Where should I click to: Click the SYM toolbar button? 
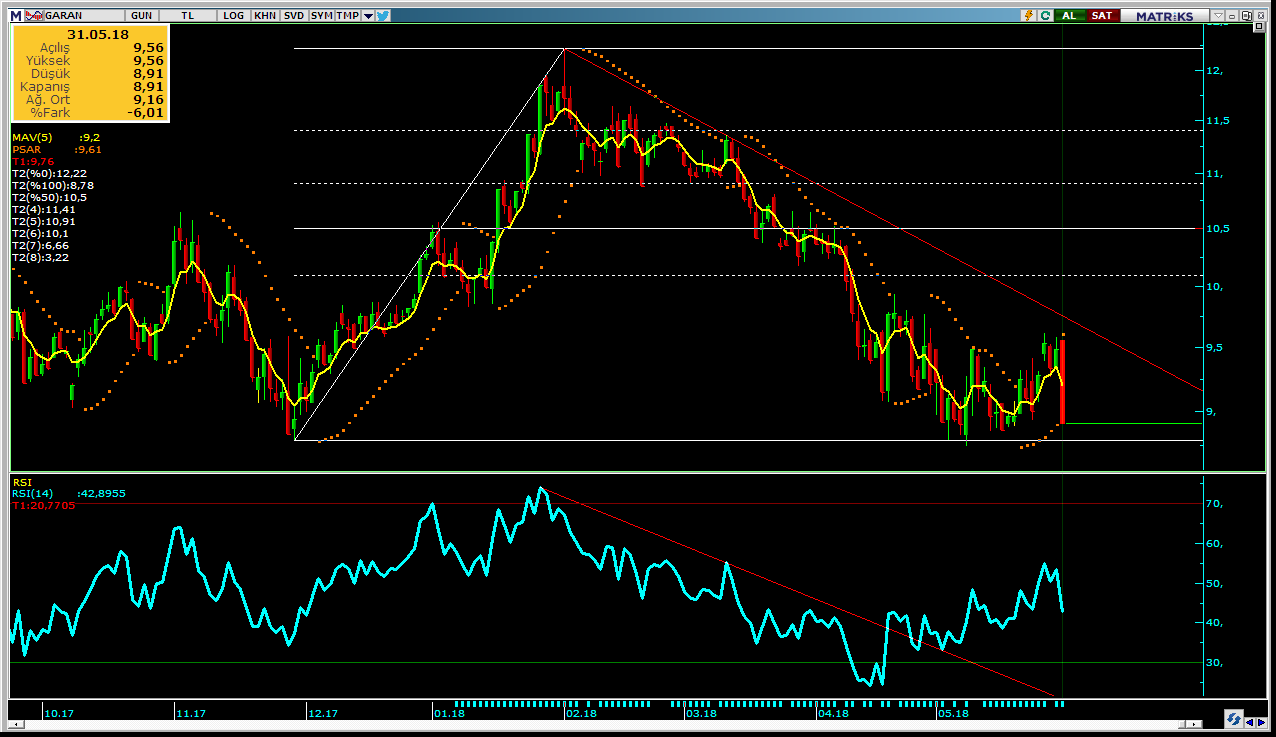pos(321,16)
